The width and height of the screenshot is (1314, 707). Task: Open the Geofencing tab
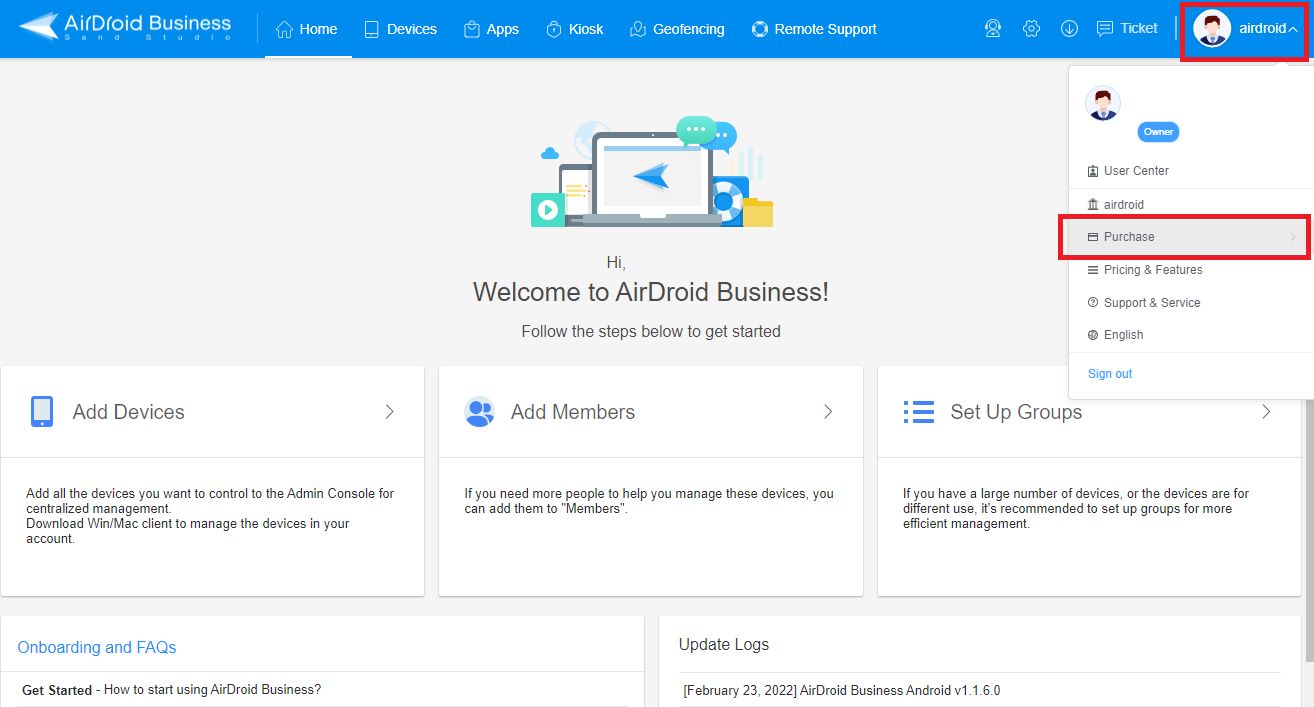[677, 29]
